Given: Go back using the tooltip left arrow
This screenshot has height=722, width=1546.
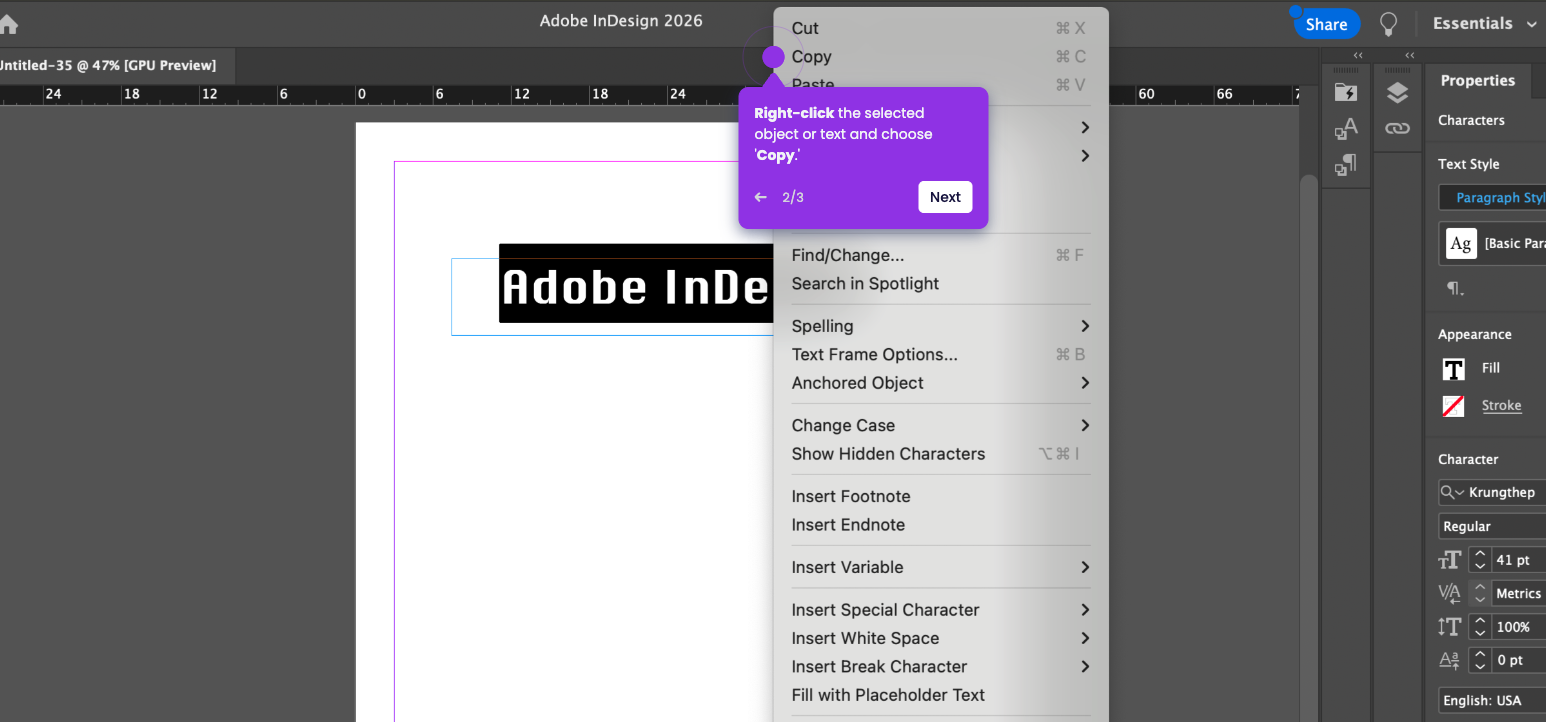Looking at the screenshot, I should 761,197.
